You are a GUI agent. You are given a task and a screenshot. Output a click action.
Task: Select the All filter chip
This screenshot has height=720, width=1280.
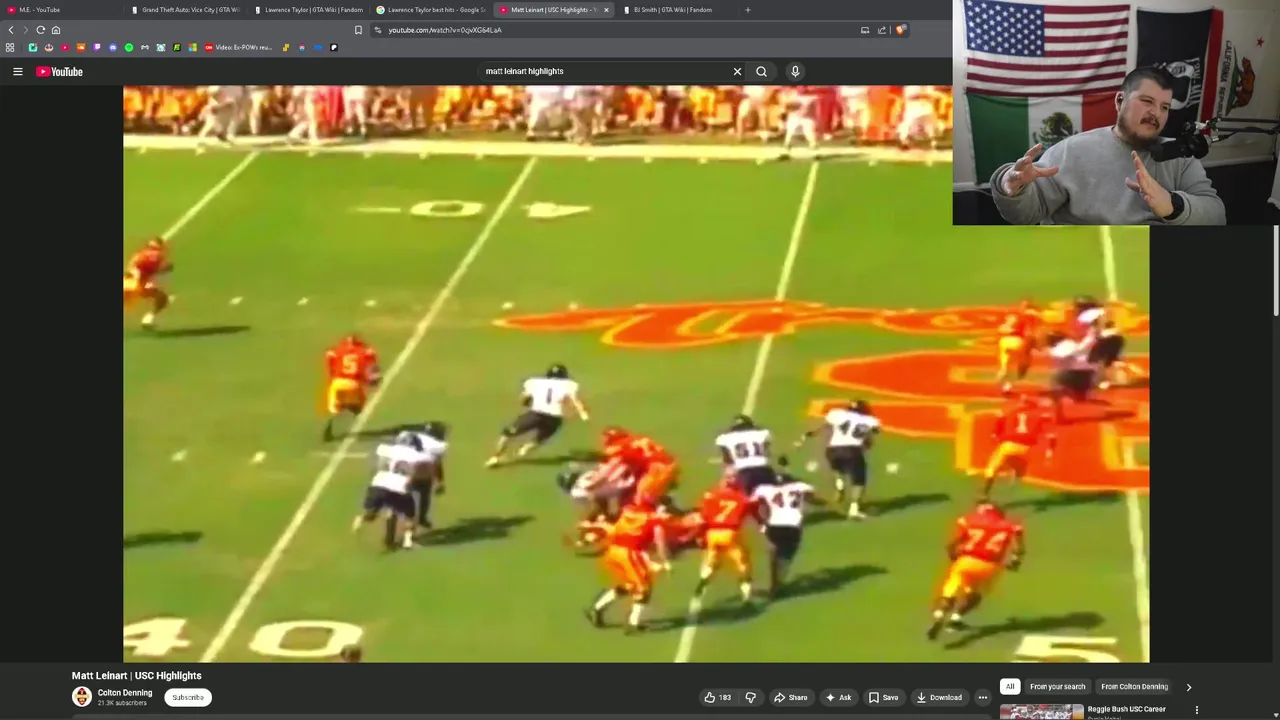click(x=1010, y=687)
